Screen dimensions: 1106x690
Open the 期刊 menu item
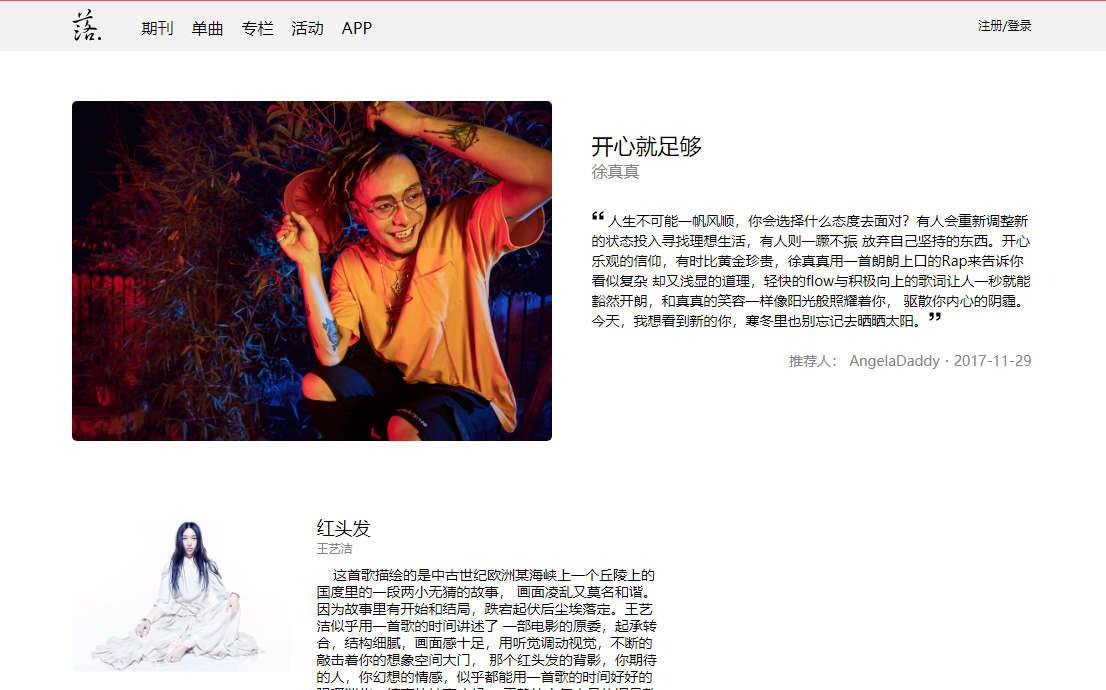[x=157, y=28]
